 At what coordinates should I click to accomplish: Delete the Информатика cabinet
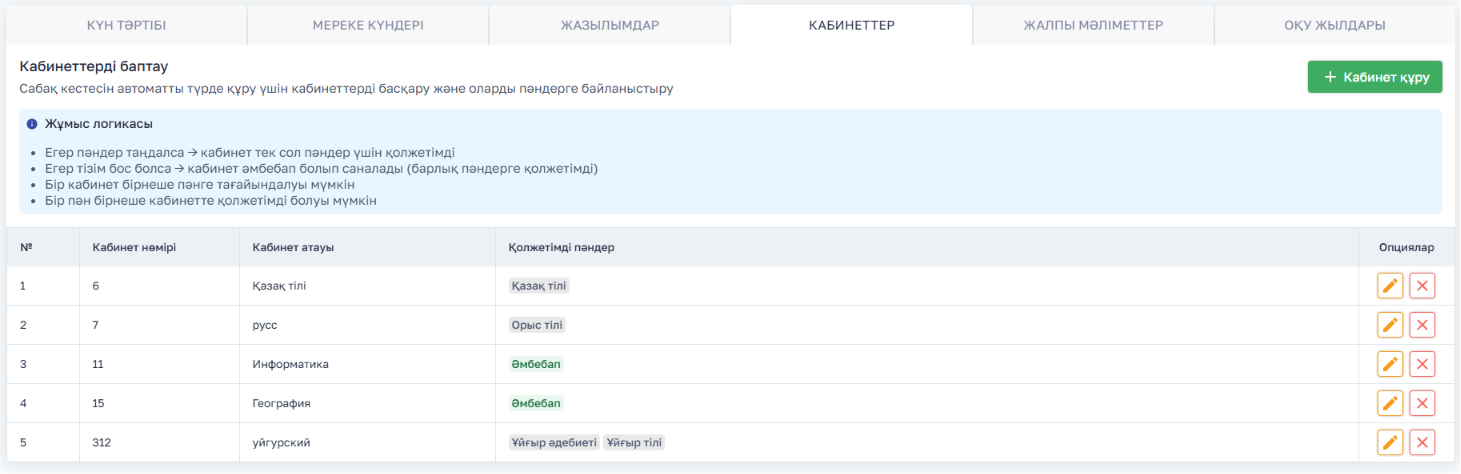(x=1422, y=364)
